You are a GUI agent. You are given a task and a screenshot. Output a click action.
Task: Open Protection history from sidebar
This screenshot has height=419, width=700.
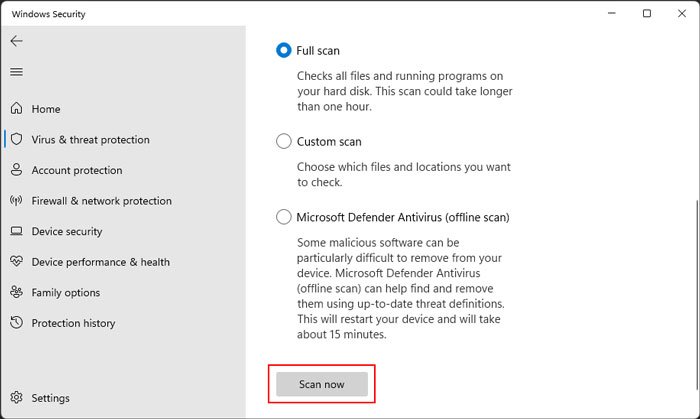(73, 324)
